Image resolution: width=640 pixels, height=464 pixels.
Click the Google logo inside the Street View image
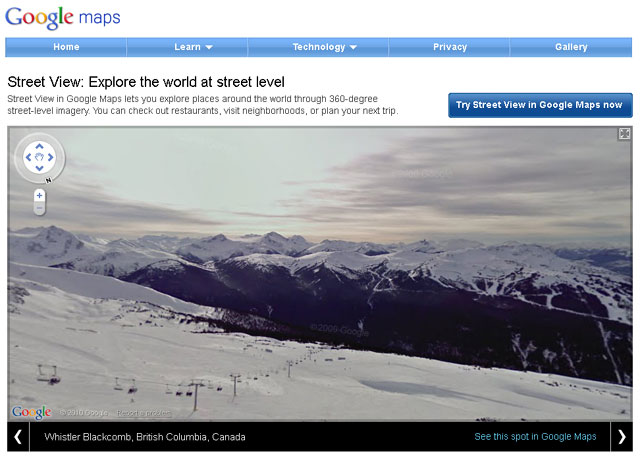(x=31, y=412)
